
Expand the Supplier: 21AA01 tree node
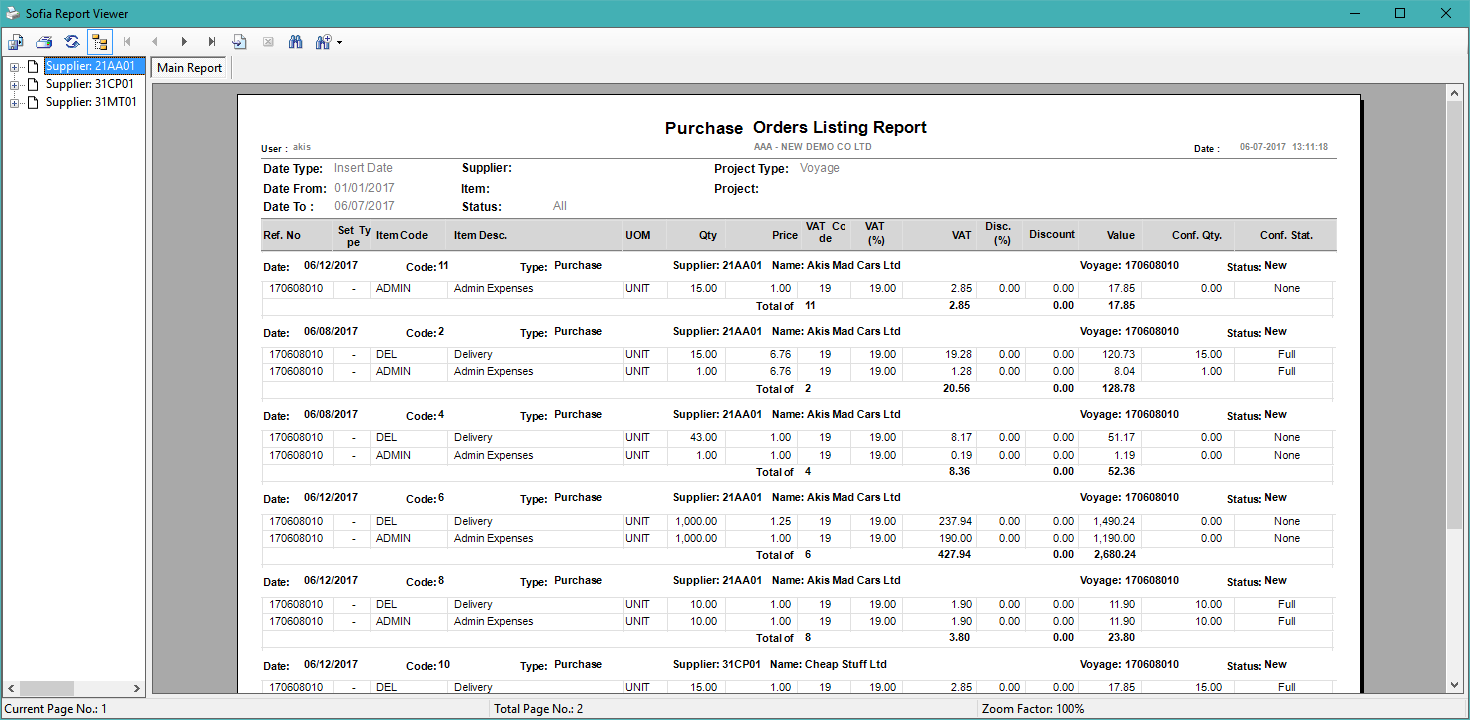tap(15, 67)
